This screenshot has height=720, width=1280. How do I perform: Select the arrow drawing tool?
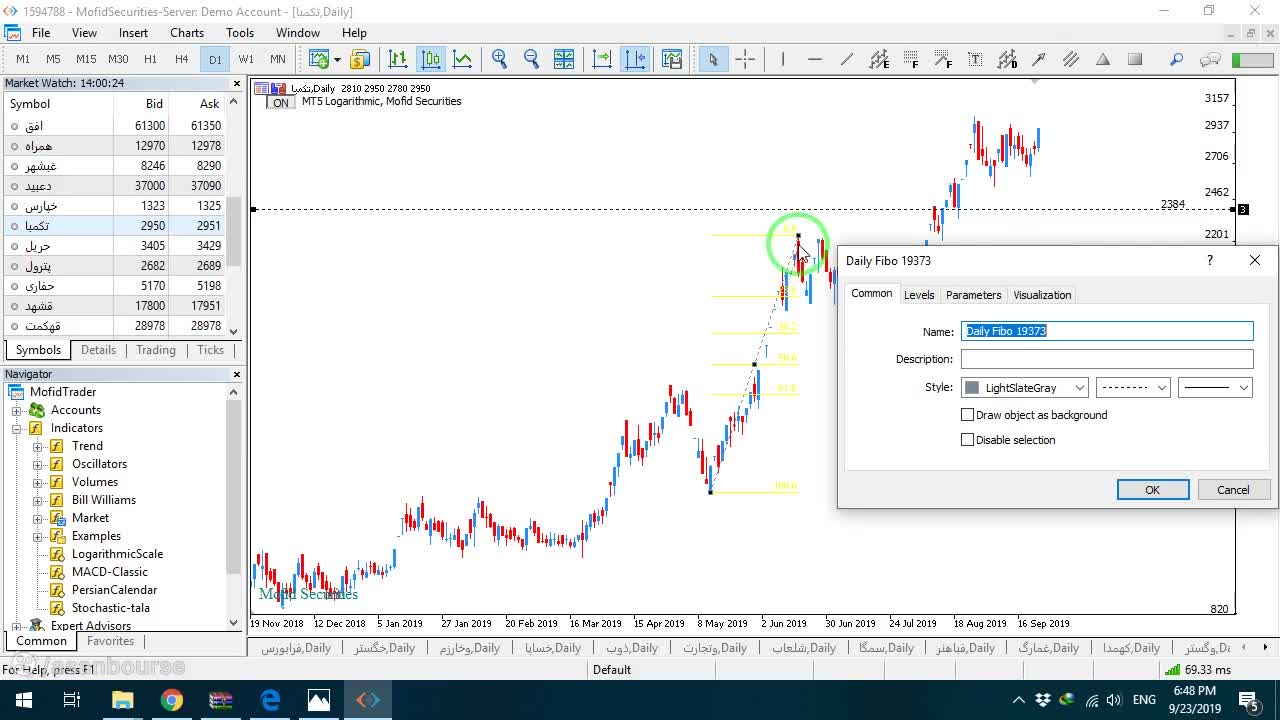coord(1039,59)
